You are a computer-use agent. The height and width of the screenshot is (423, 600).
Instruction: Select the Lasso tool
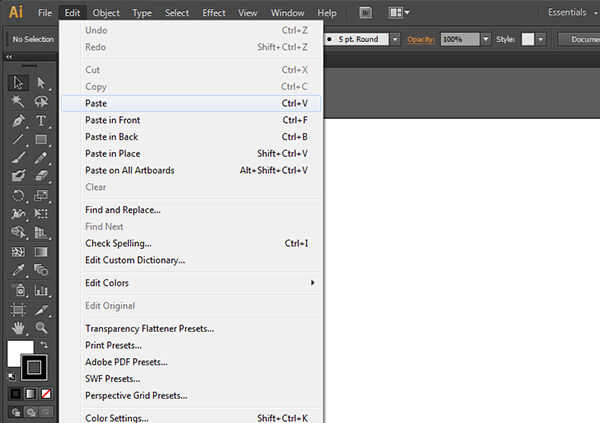point(41,101)
